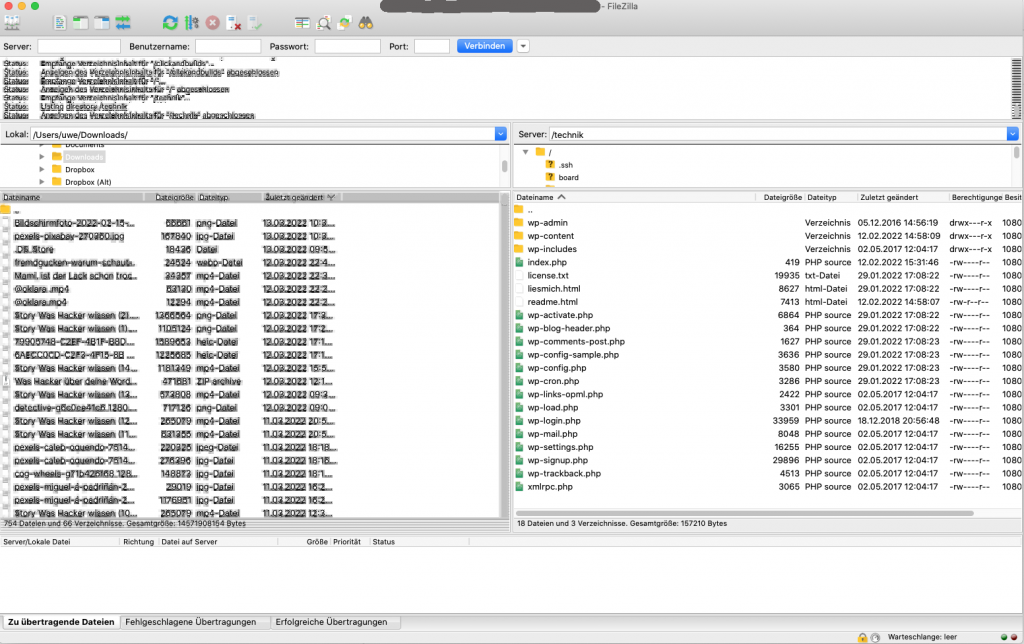Open the local path dropdown

[503, 133]
